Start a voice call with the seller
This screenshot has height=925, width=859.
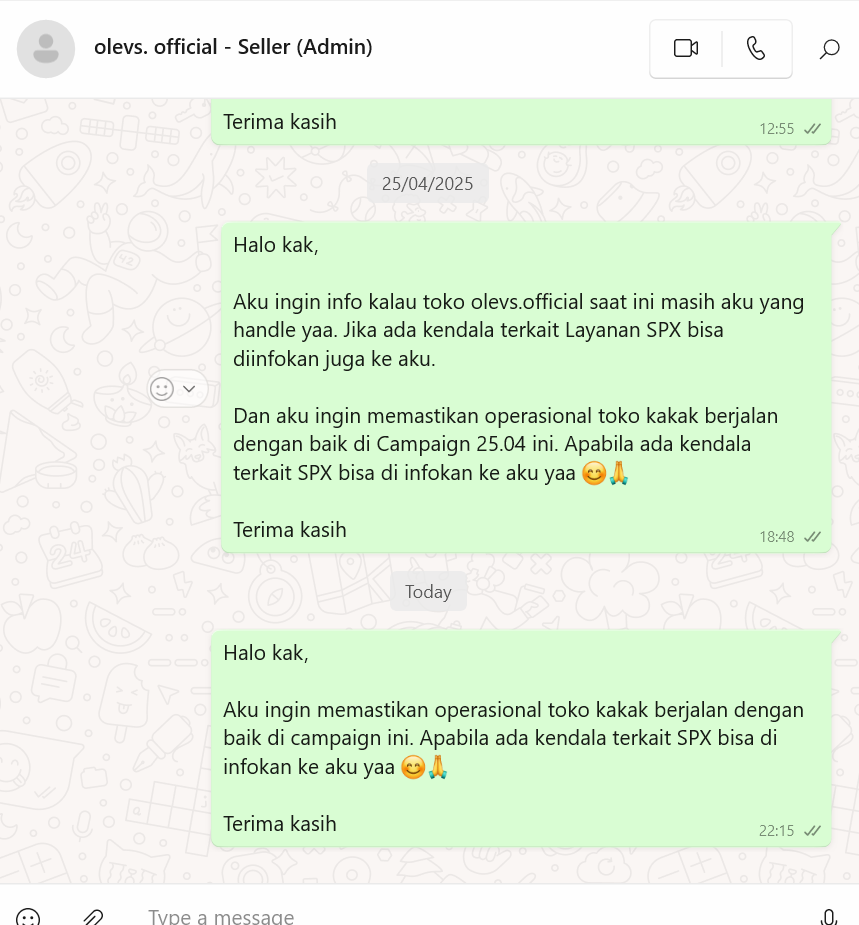click(x=756, y=48)
